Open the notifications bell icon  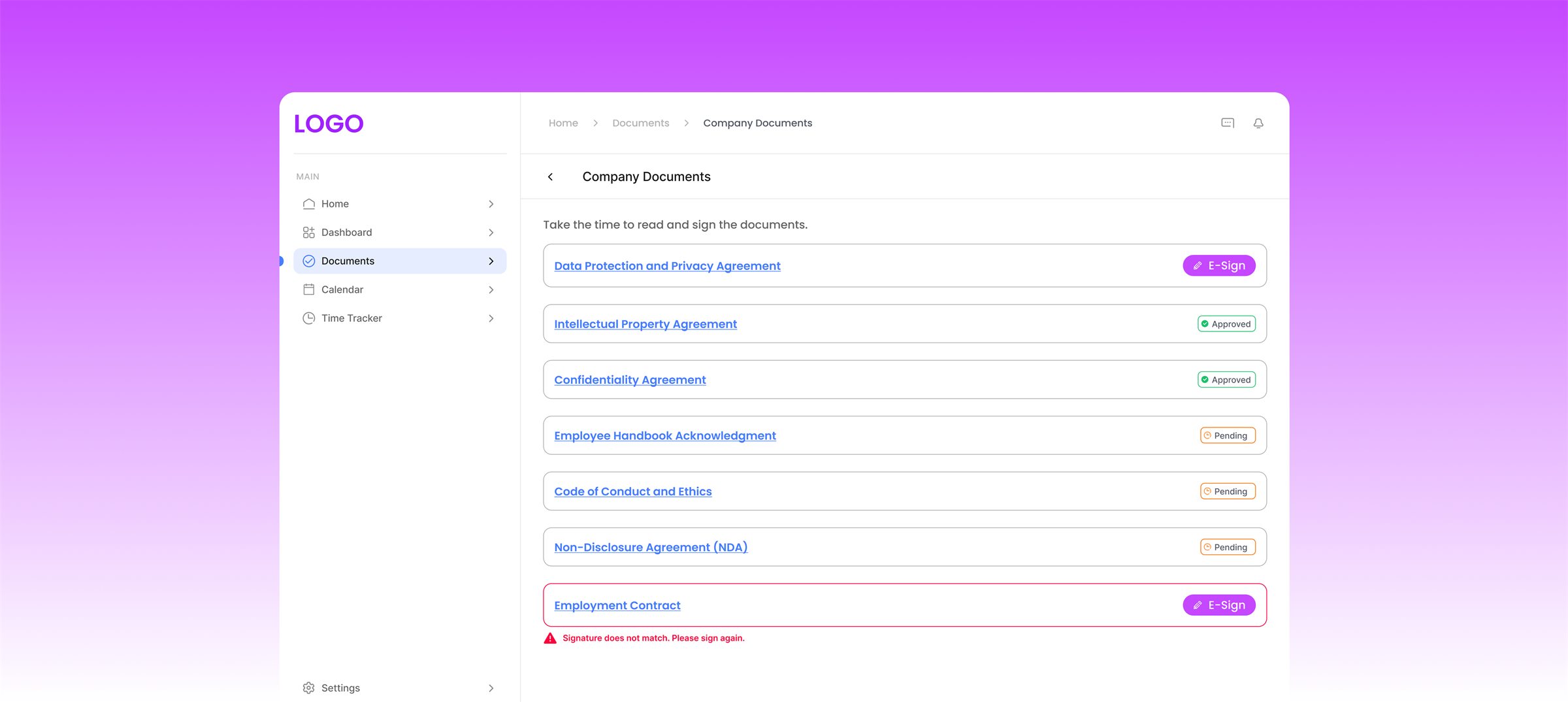(x=1258, y=123)
